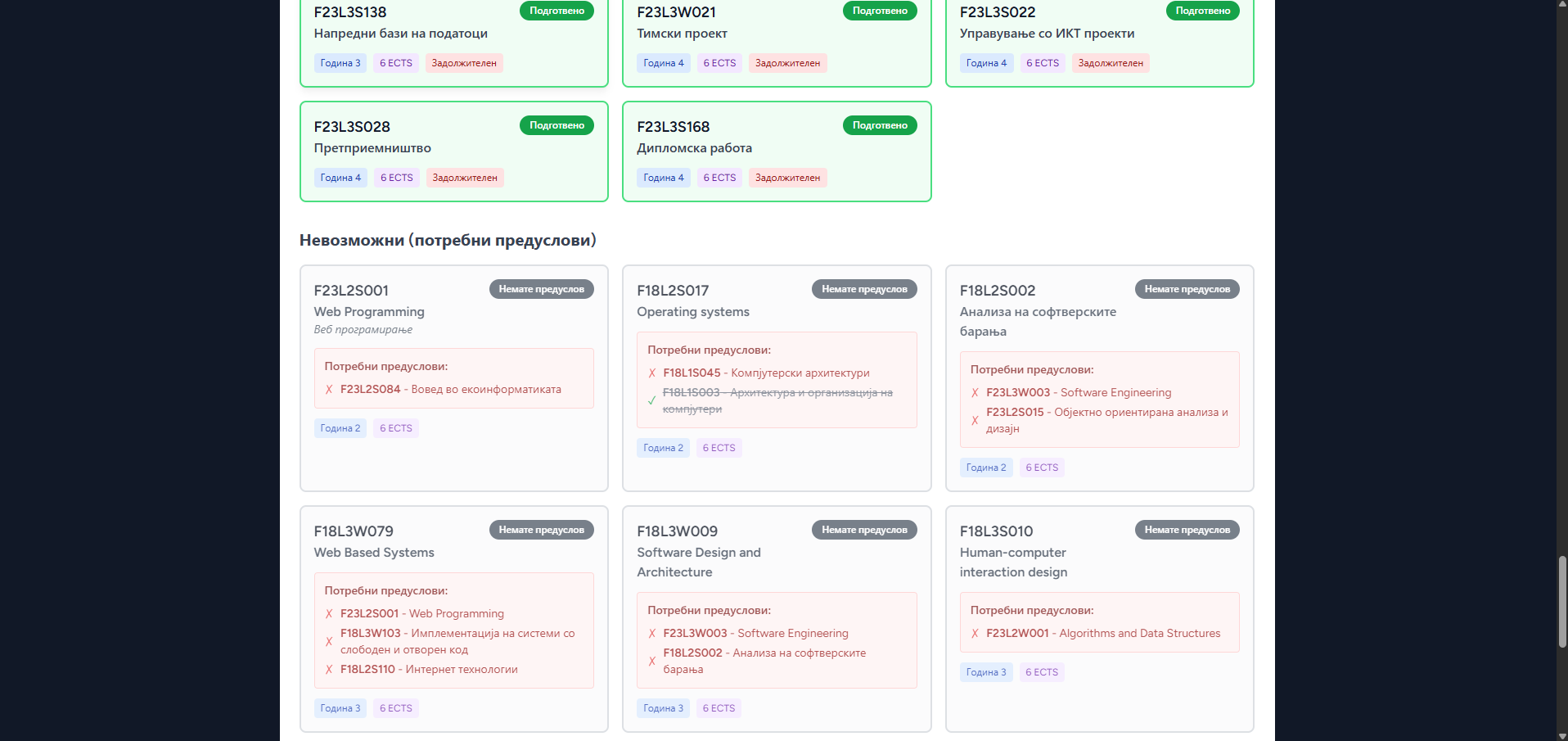Click scrollbar up arrow at top right

tap(1561, 5)
